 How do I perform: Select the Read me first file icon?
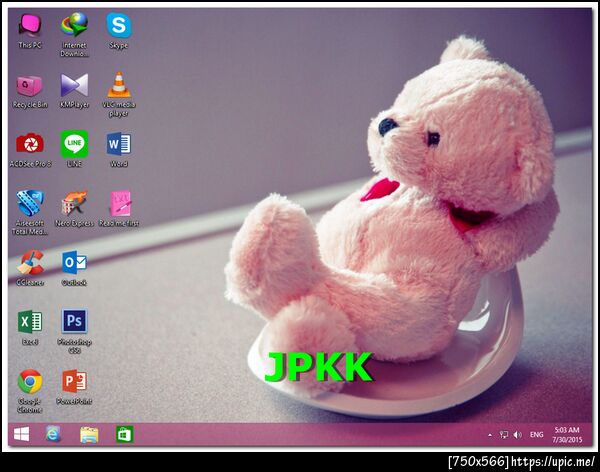(x=119, y=209)
